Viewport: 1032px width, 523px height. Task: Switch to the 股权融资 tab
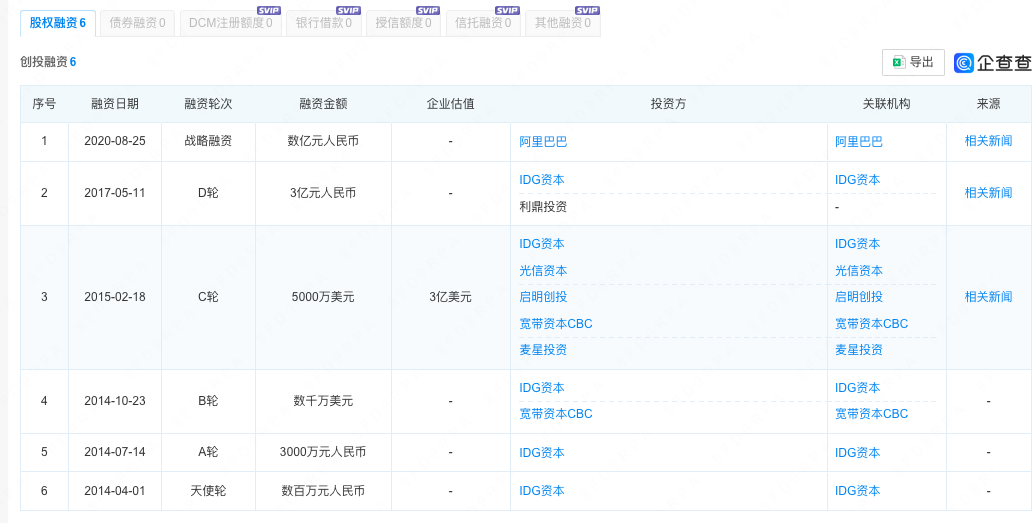(57, 23)
